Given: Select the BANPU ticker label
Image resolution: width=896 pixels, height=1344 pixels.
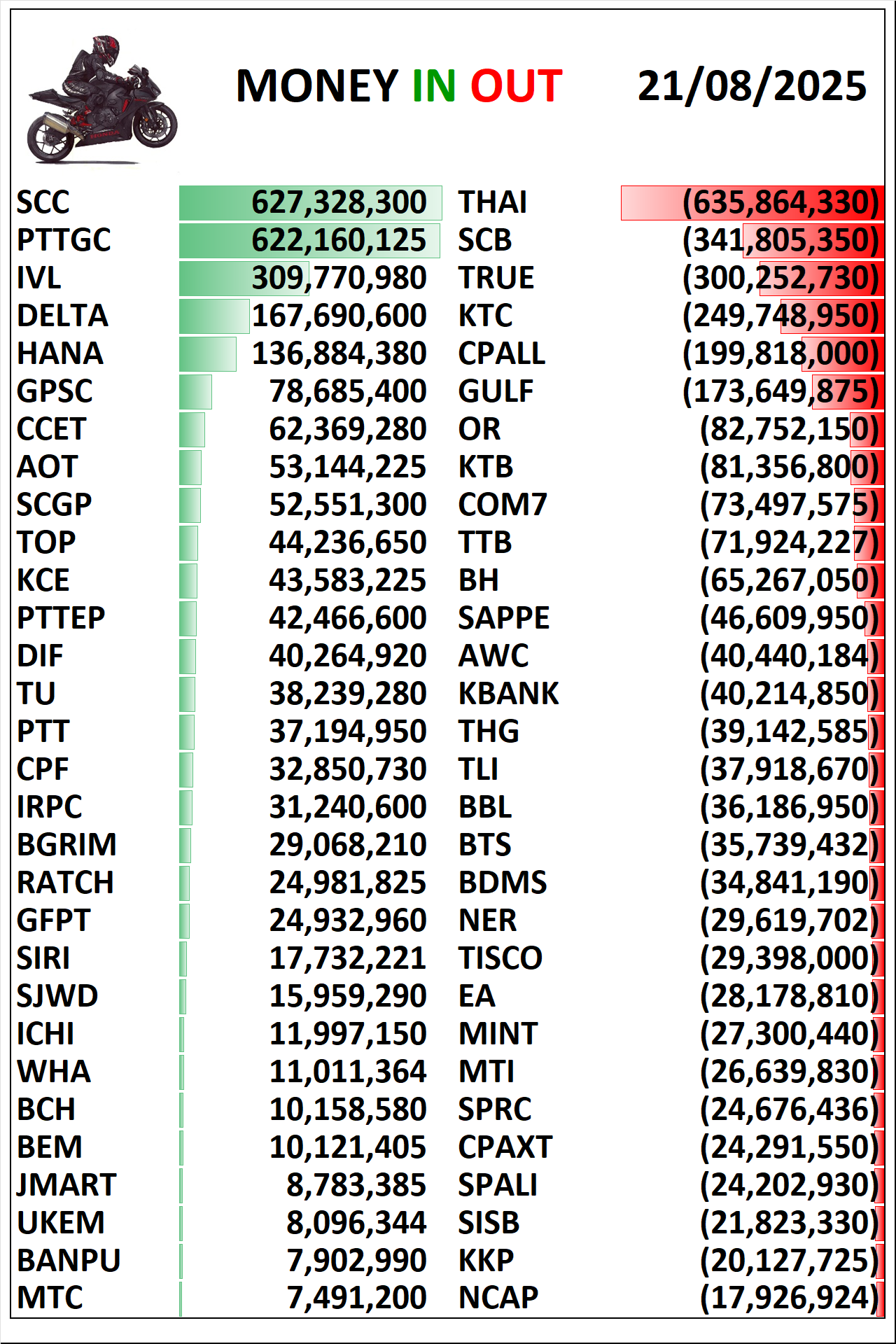Looking at the screenshot, I should 69,1261.
